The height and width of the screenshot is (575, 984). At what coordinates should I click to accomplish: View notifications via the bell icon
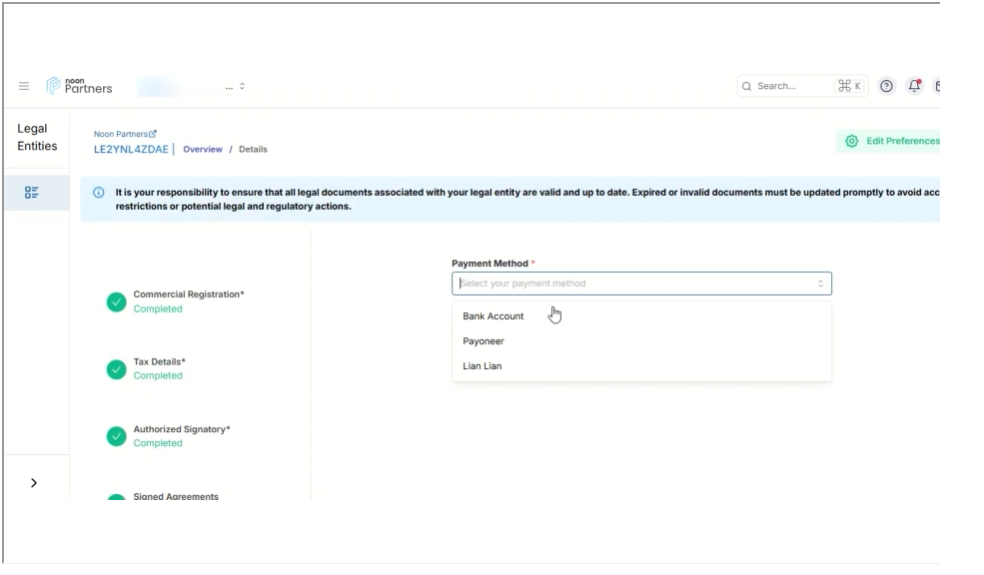pyautogui.click(x=913, y=86)
